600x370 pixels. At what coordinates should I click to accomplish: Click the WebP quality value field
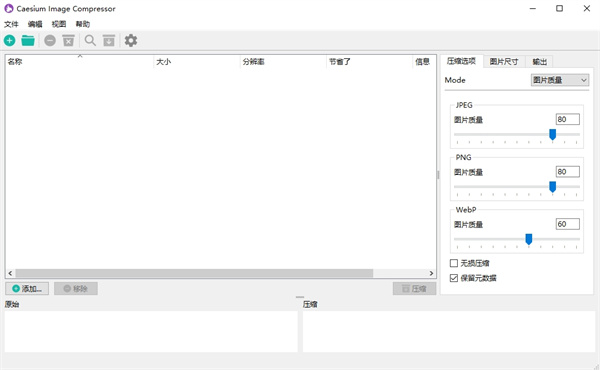(567, 224)
